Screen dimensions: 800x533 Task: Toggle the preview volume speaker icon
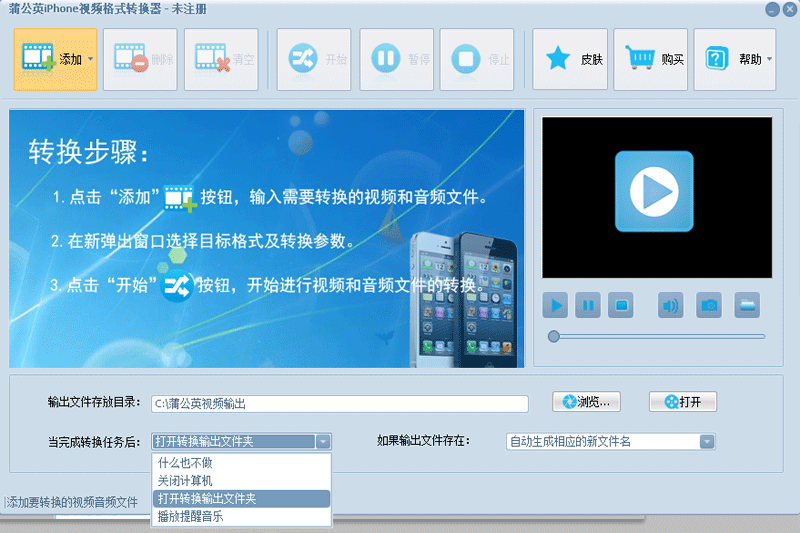point(670,306)
